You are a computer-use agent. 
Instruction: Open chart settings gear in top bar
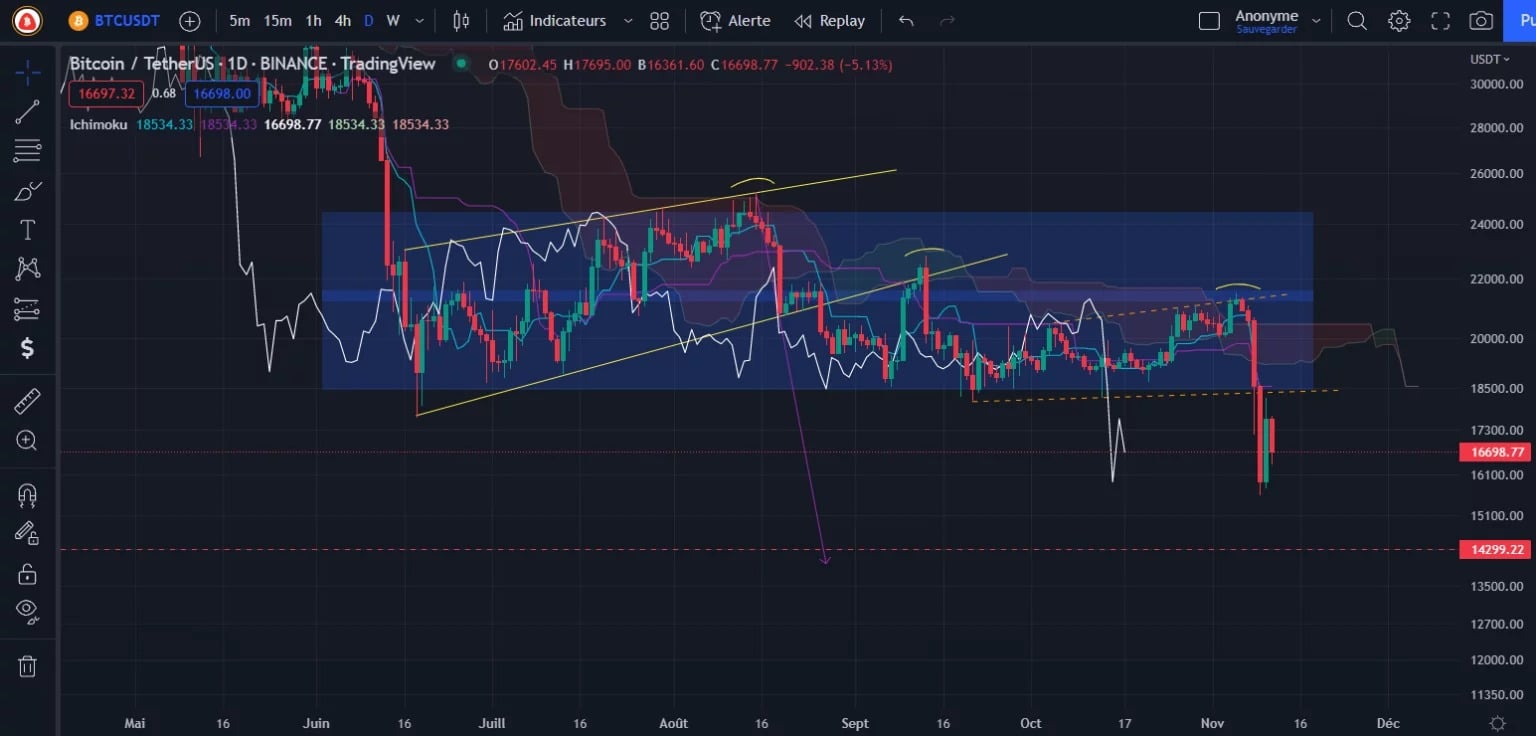[x=1399, y=21]
